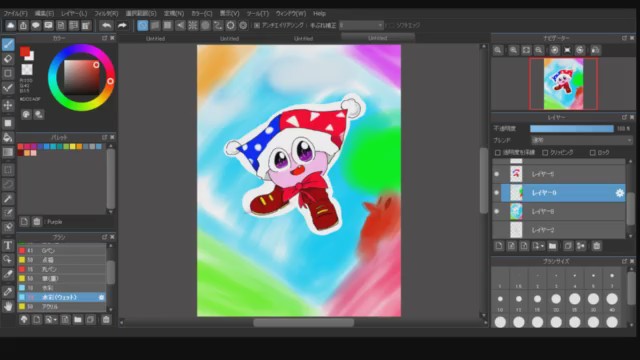Toggle the Soft Edge checkbox in the top toolbar
Viewport: 640px width, 360px height.
[391, 25]
